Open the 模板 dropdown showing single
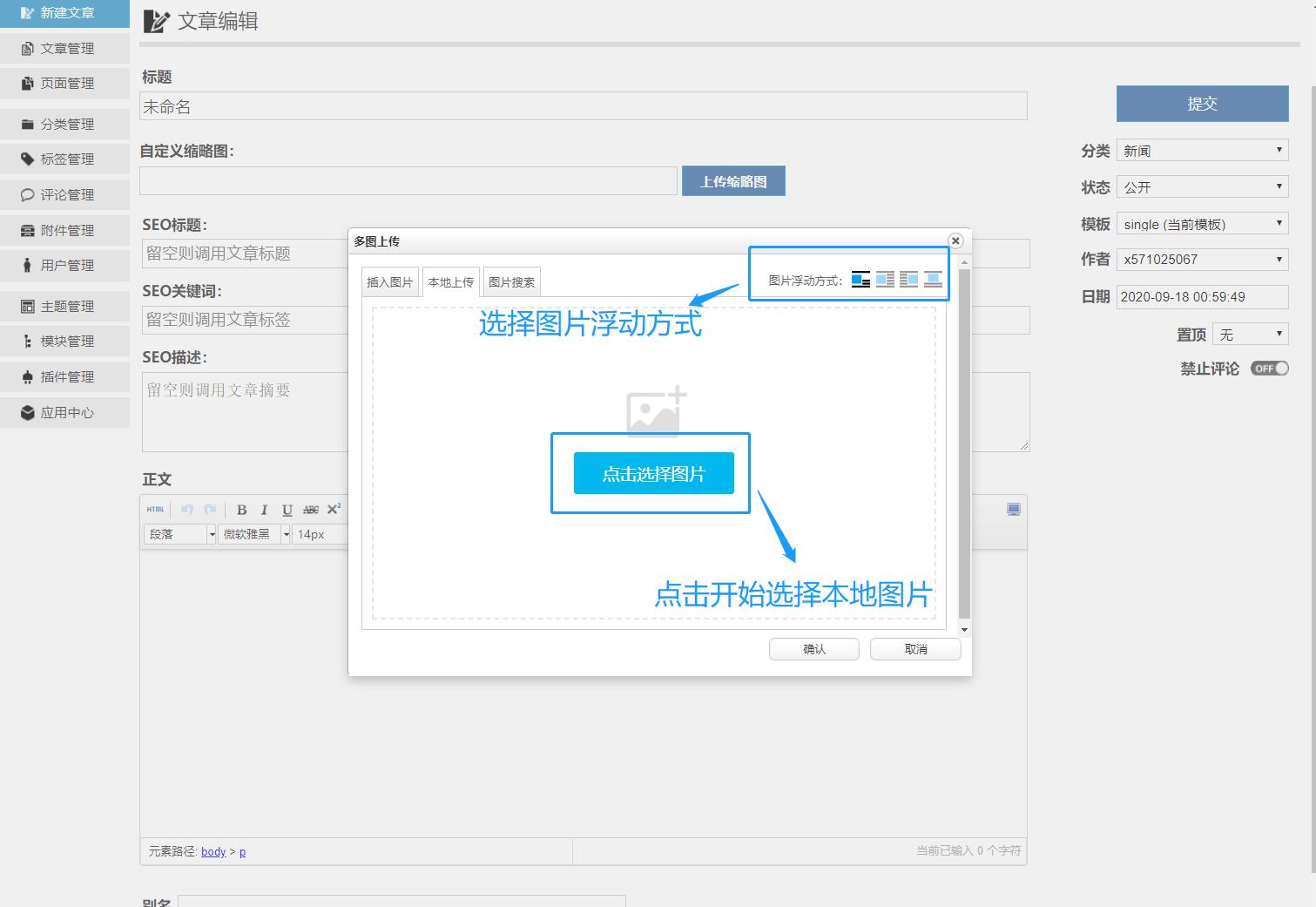The image size is (1316, 907). (x=1202, y=224)
